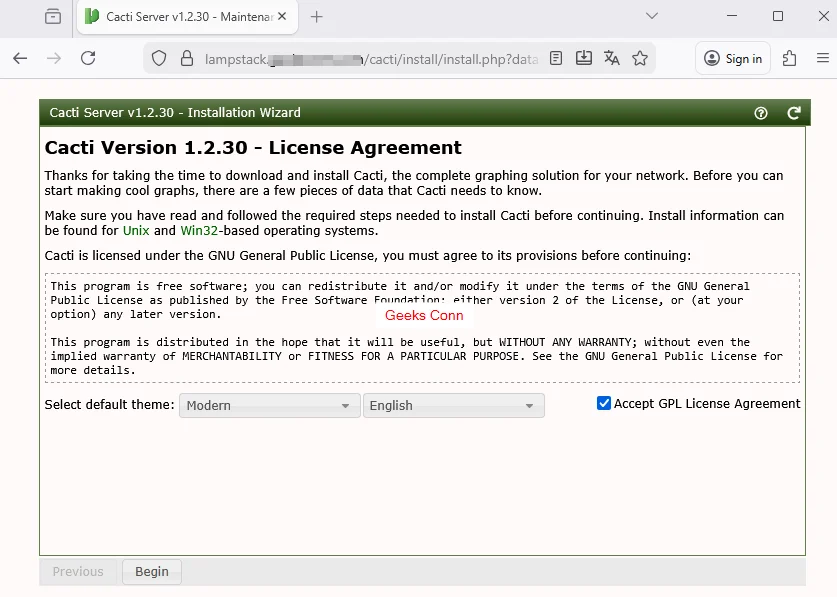Open the Cacti installation help icon

[761, 113]
